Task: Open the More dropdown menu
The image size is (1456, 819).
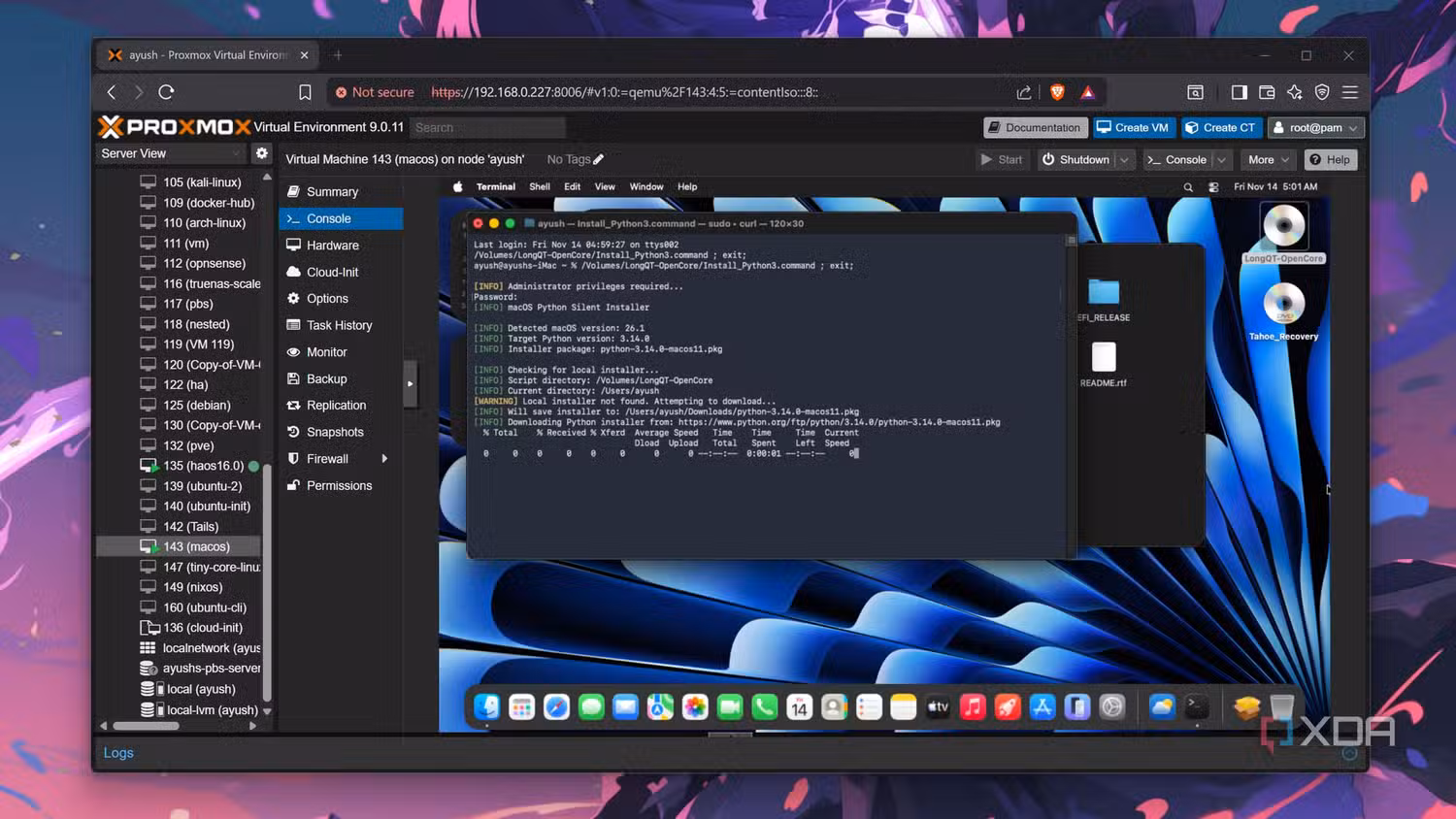Action: tap(1268, 160)
